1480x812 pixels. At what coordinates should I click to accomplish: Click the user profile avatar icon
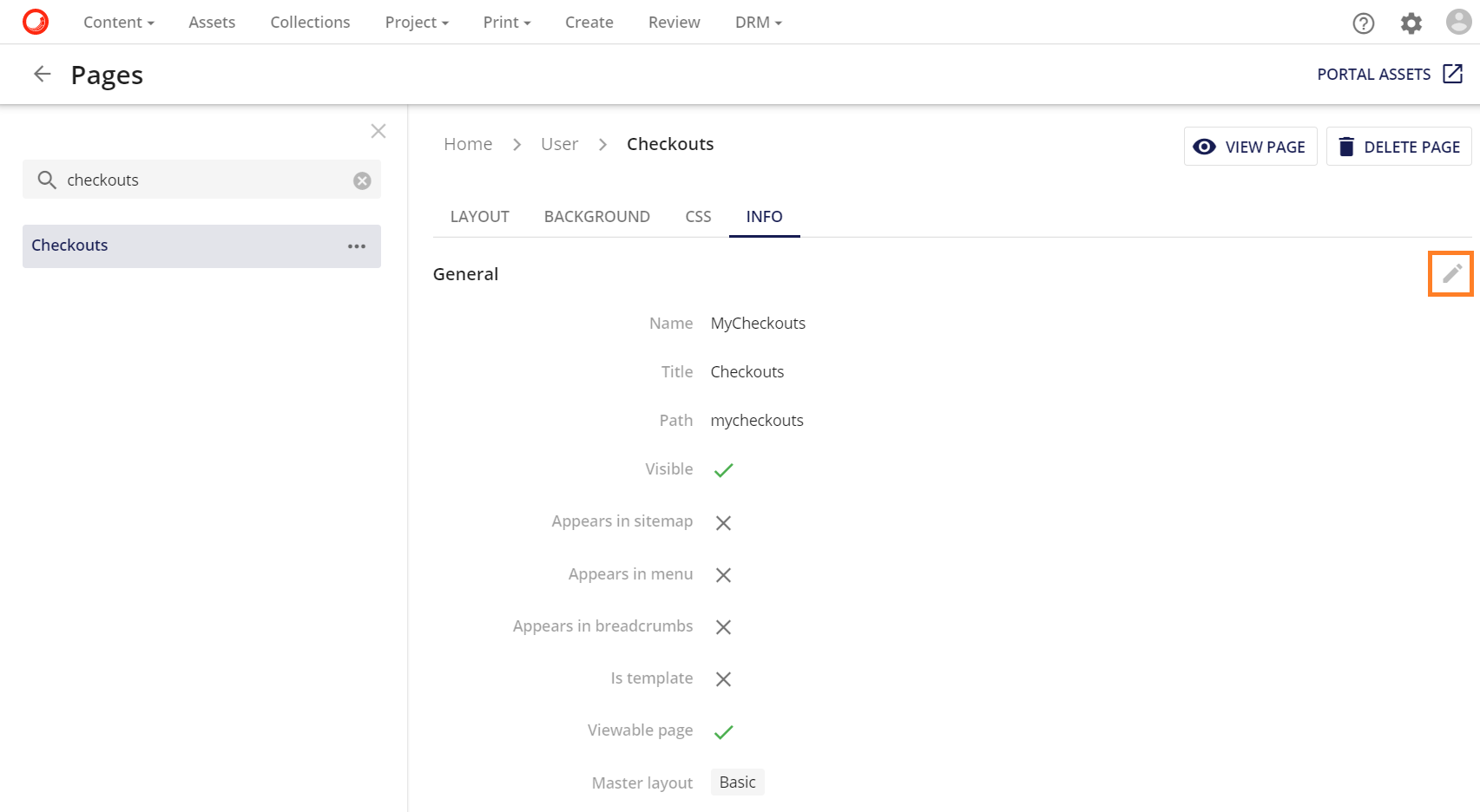[1457, 22]
